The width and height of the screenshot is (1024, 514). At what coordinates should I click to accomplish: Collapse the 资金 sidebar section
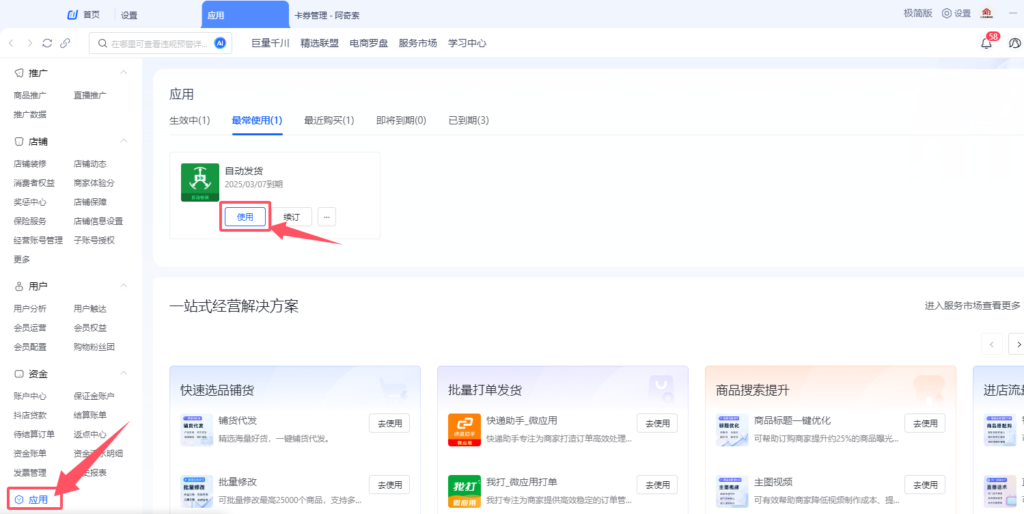[123, 374]
